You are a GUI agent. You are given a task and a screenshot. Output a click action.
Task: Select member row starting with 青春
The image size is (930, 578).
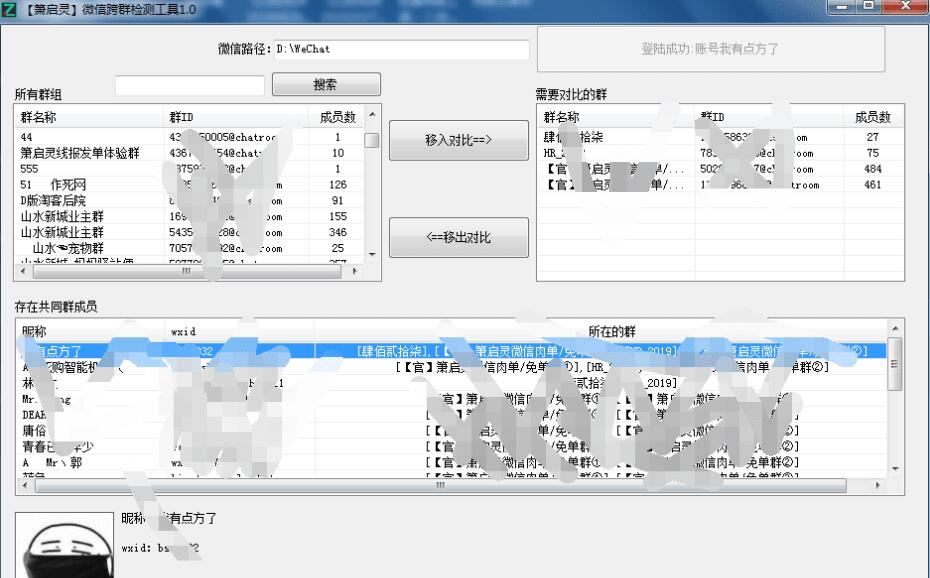452,446
